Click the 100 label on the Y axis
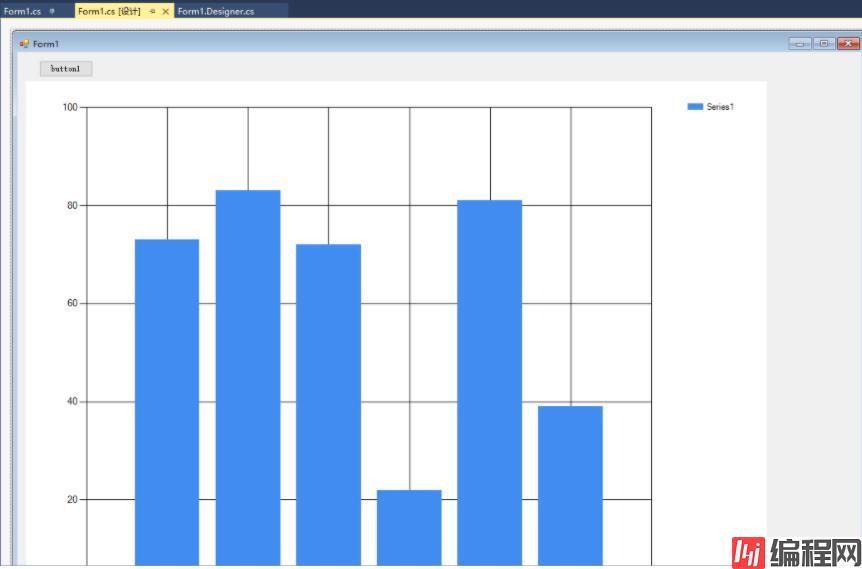Screen dimensions: 862x569 [x=70, y=107]
